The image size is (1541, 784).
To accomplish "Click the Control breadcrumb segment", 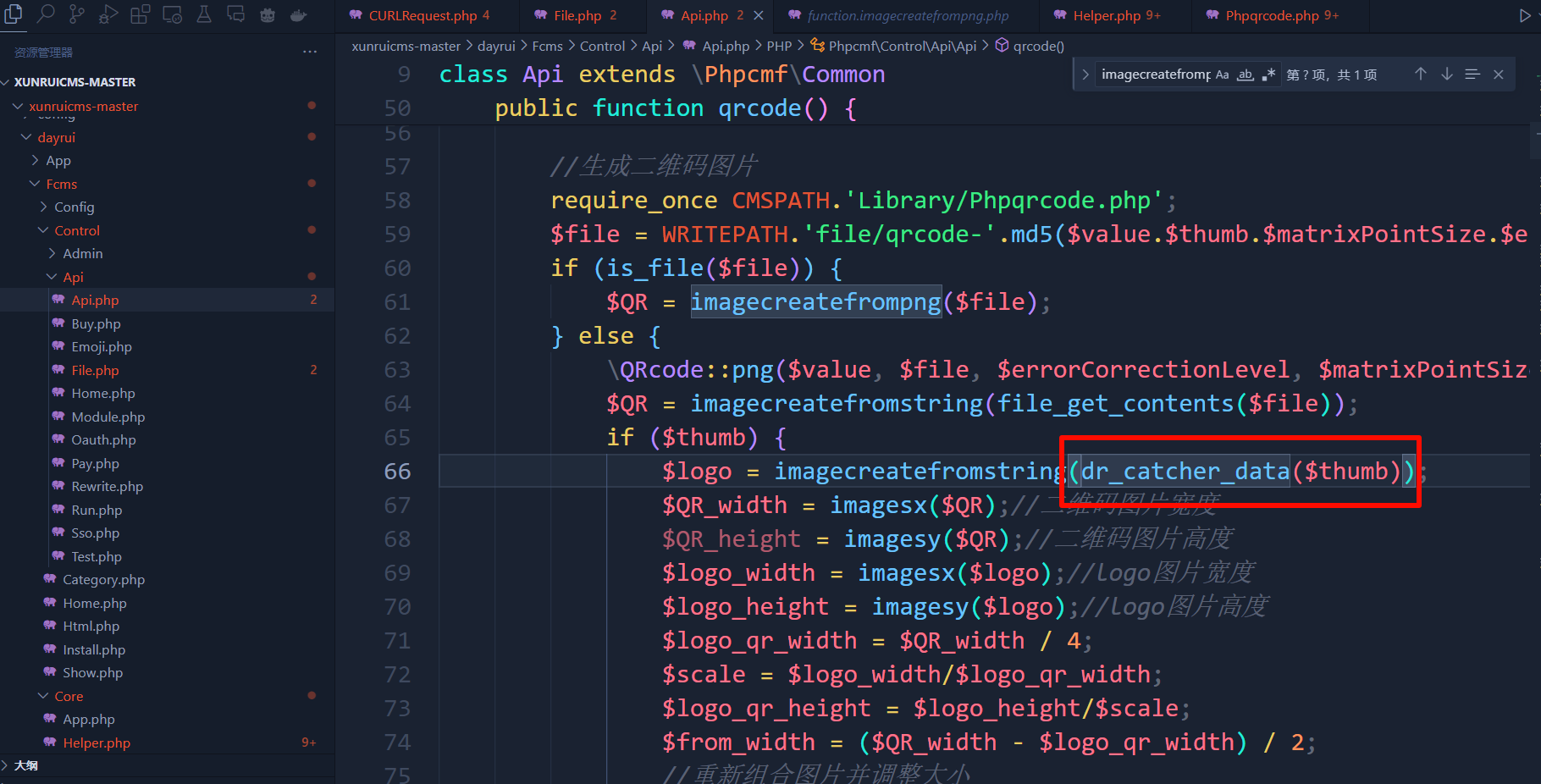I will pyautogui.click(x=602, y=46).
